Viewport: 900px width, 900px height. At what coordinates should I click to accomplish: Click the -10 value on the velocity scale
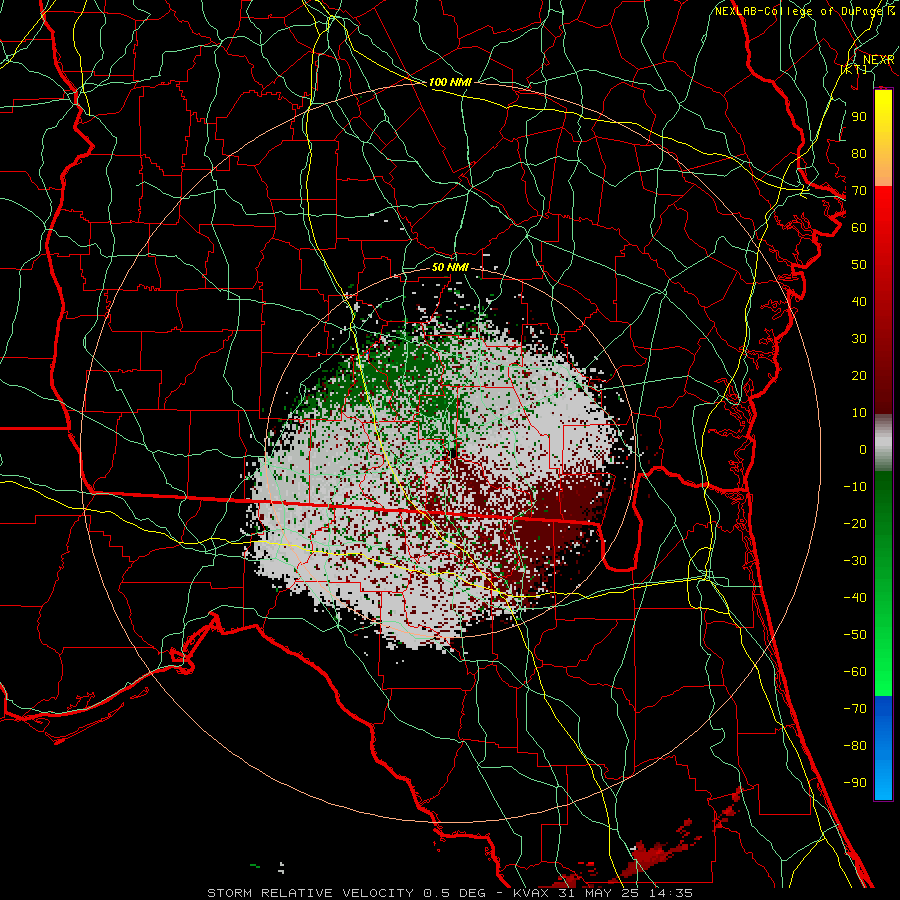click(x=855, y=487)
